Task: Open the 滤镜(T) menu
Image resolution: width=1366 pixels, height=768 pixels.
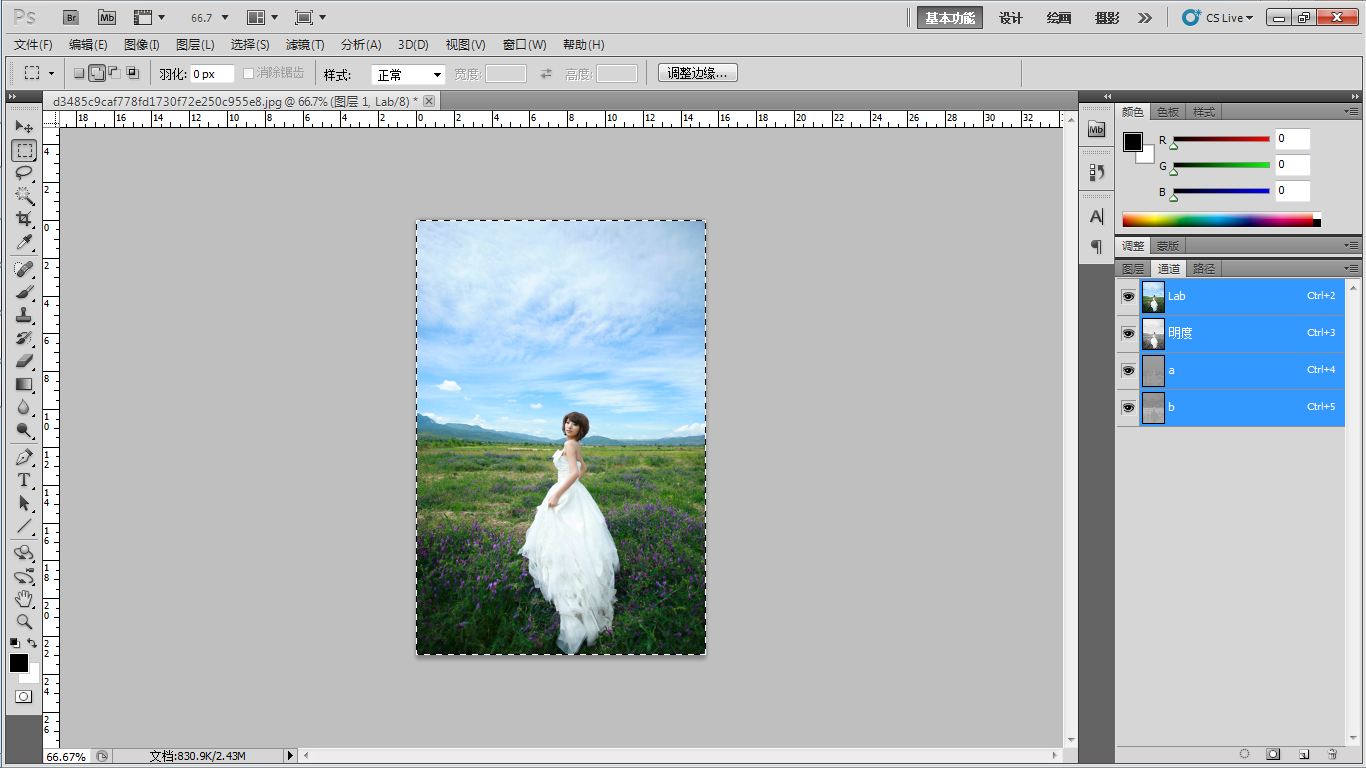Action: 305,45
